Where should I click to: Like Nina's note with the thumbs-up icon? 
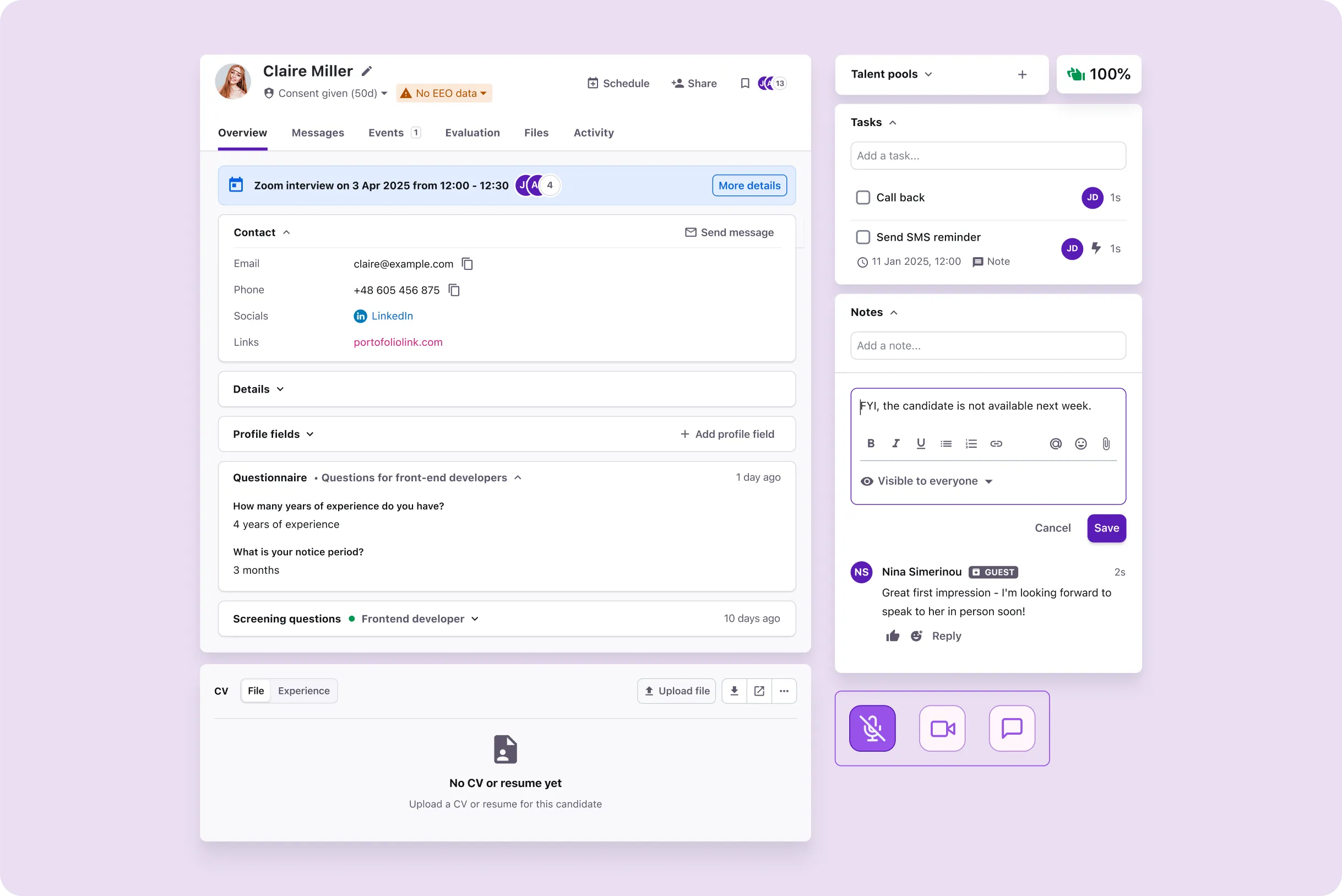[893, 636]
